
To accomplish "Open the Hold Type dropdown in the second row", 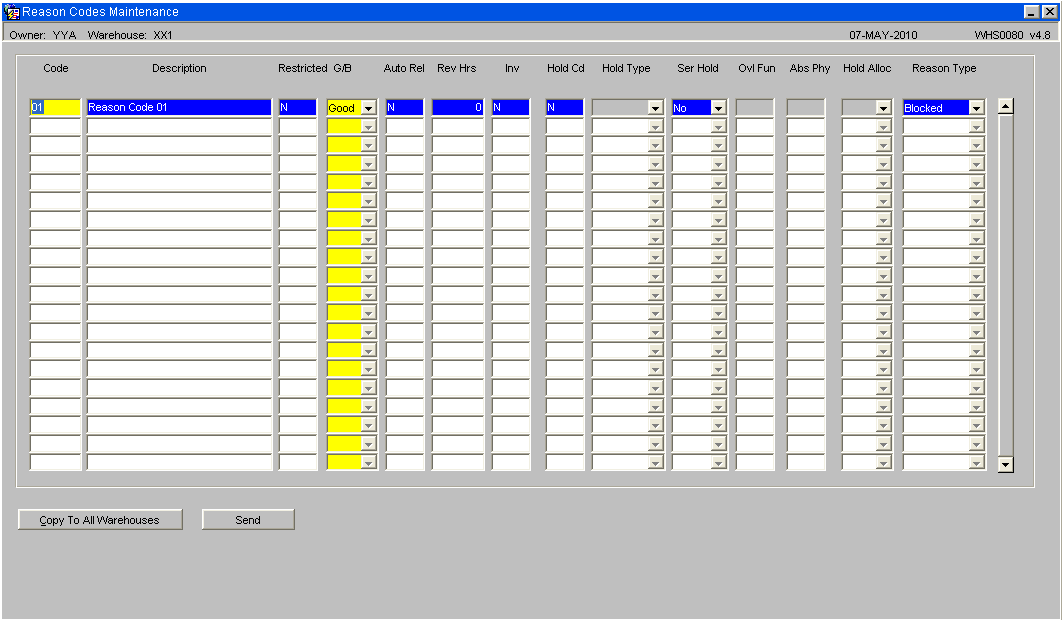I will [655, 127].
